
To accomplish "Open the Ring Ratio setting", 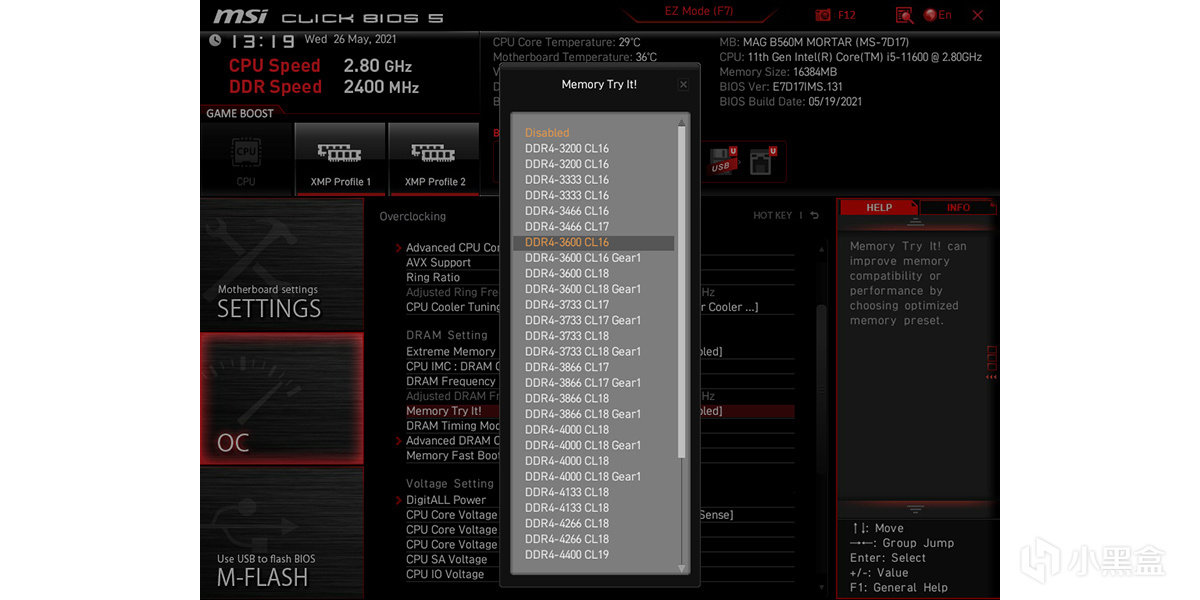I will tap(433, 278).
